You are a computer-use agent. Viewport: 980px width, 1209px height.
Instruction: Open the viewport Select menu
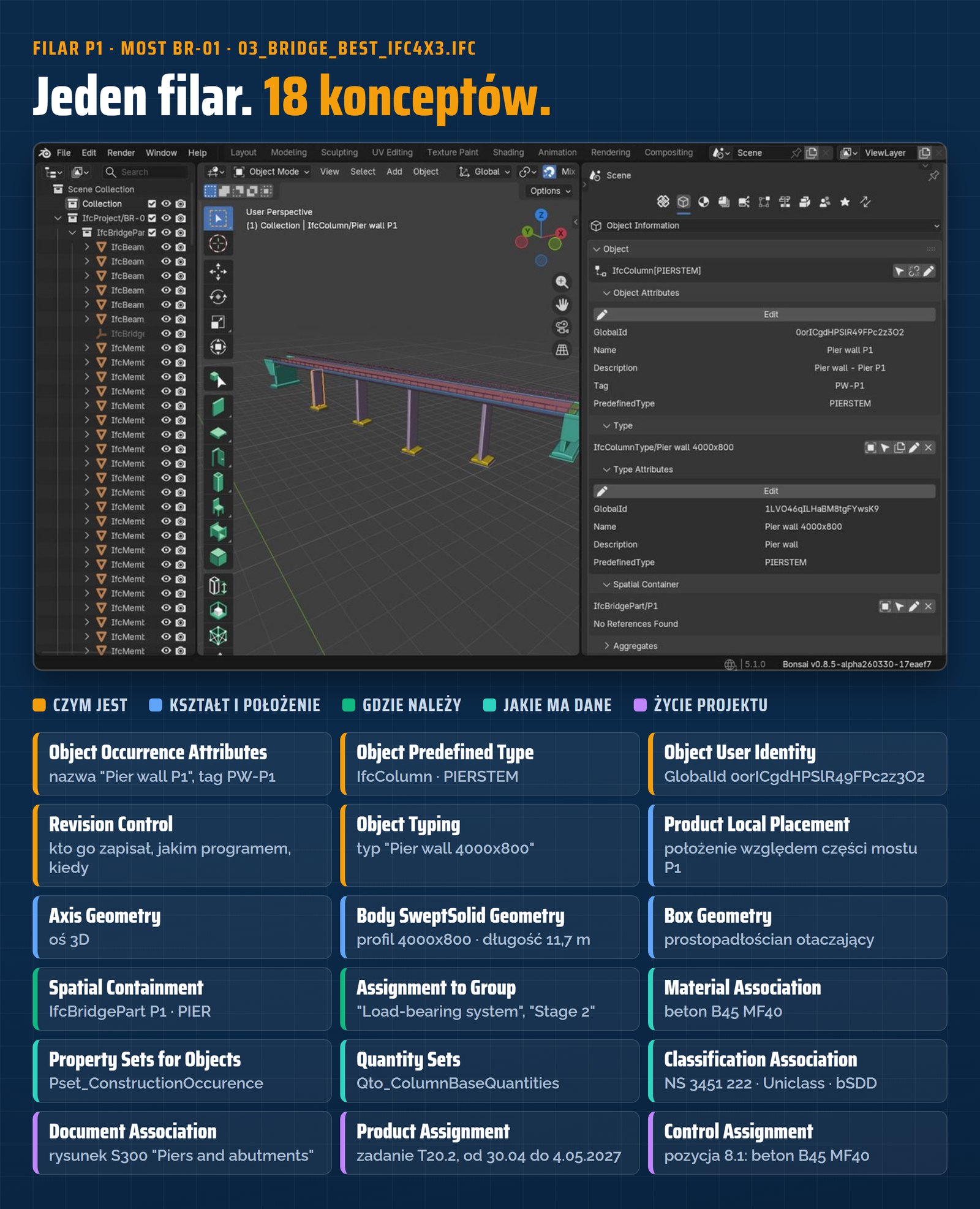(363, 172)
